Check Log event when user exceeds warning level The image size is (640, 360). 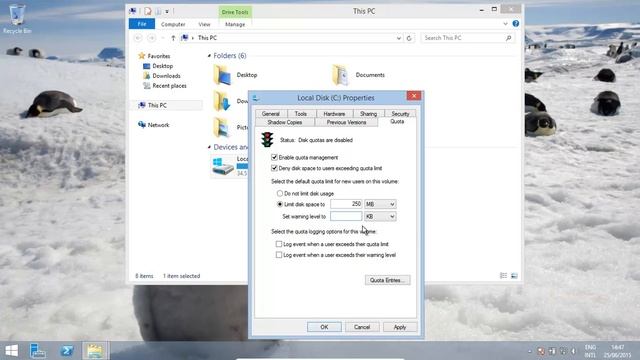279,255
